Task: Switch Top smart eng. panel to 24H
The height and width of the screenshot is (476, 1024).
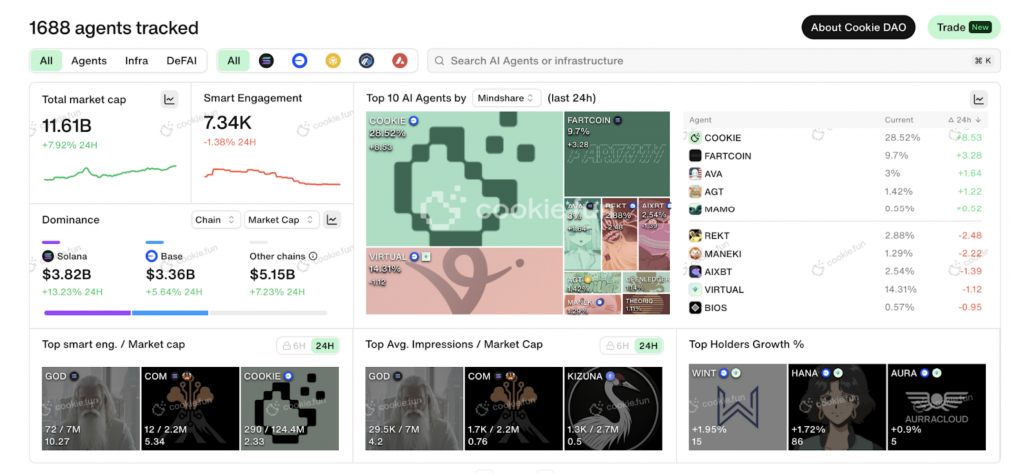Action: point(325,345)
